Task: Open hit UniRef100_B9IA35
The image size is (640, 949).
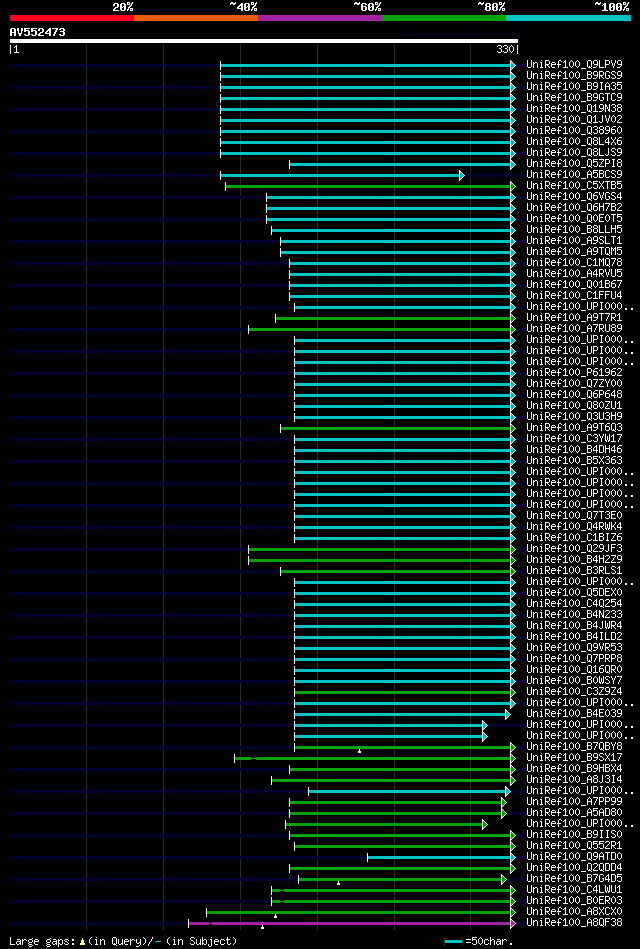Action: coord(574,87)
